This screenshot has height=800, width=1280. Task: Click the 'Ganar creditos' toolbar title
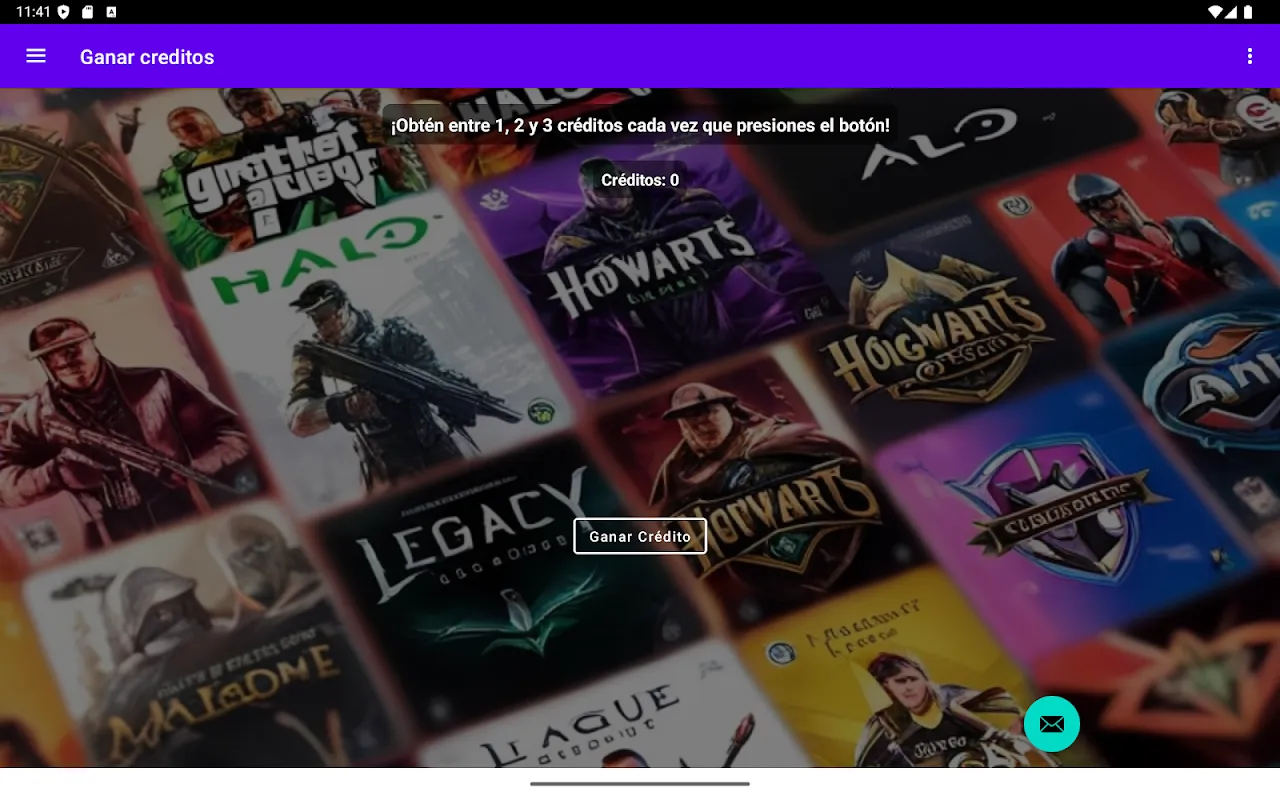click(x=147, y=57)
